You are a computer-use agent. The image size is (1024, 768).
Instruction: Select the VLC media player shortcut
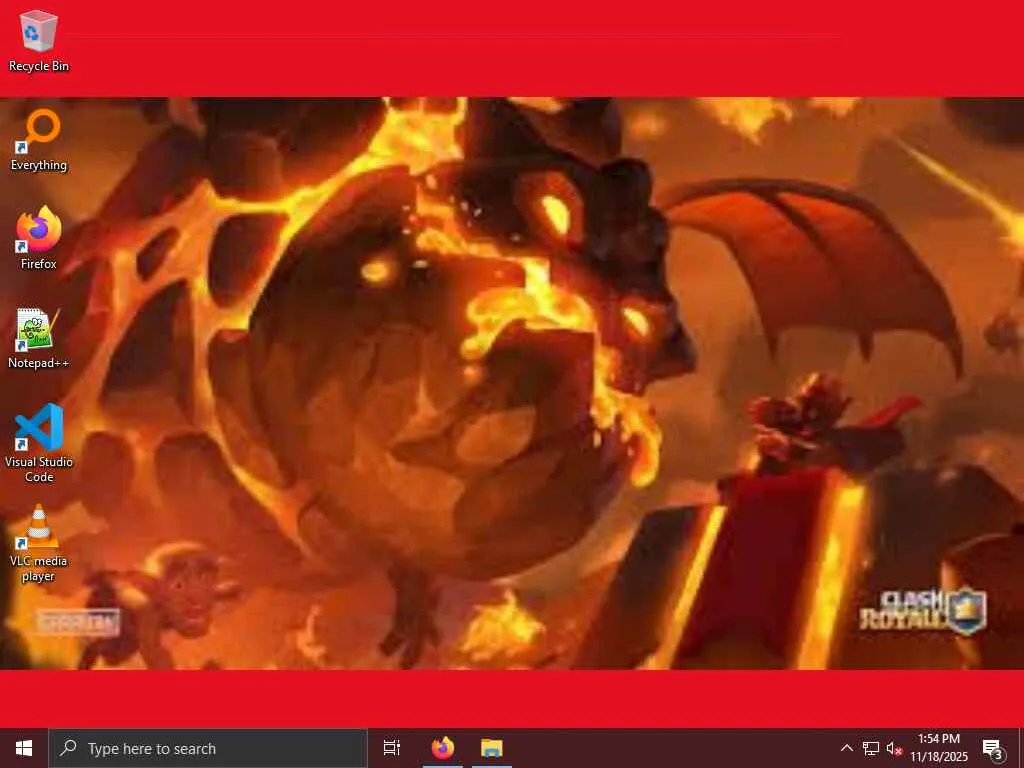point(39,543)
